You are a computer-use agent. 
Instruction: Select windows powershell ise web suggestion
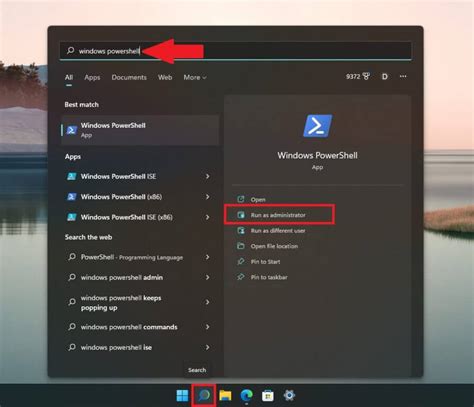(140, 347)
